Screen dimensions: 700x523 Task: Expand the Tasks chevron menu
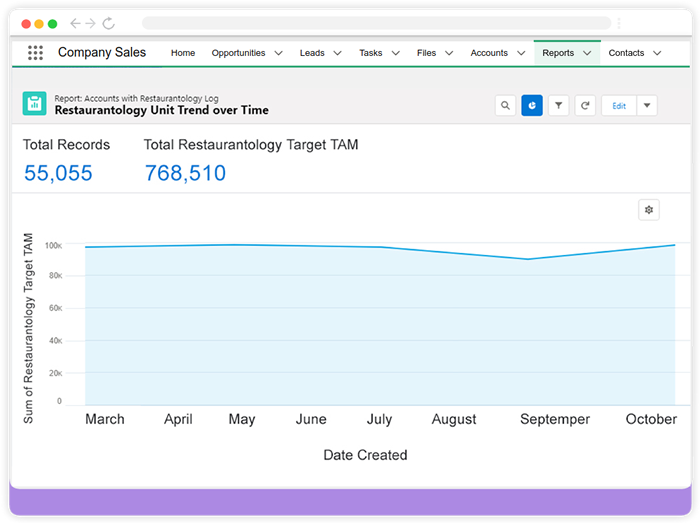(396, 53)
